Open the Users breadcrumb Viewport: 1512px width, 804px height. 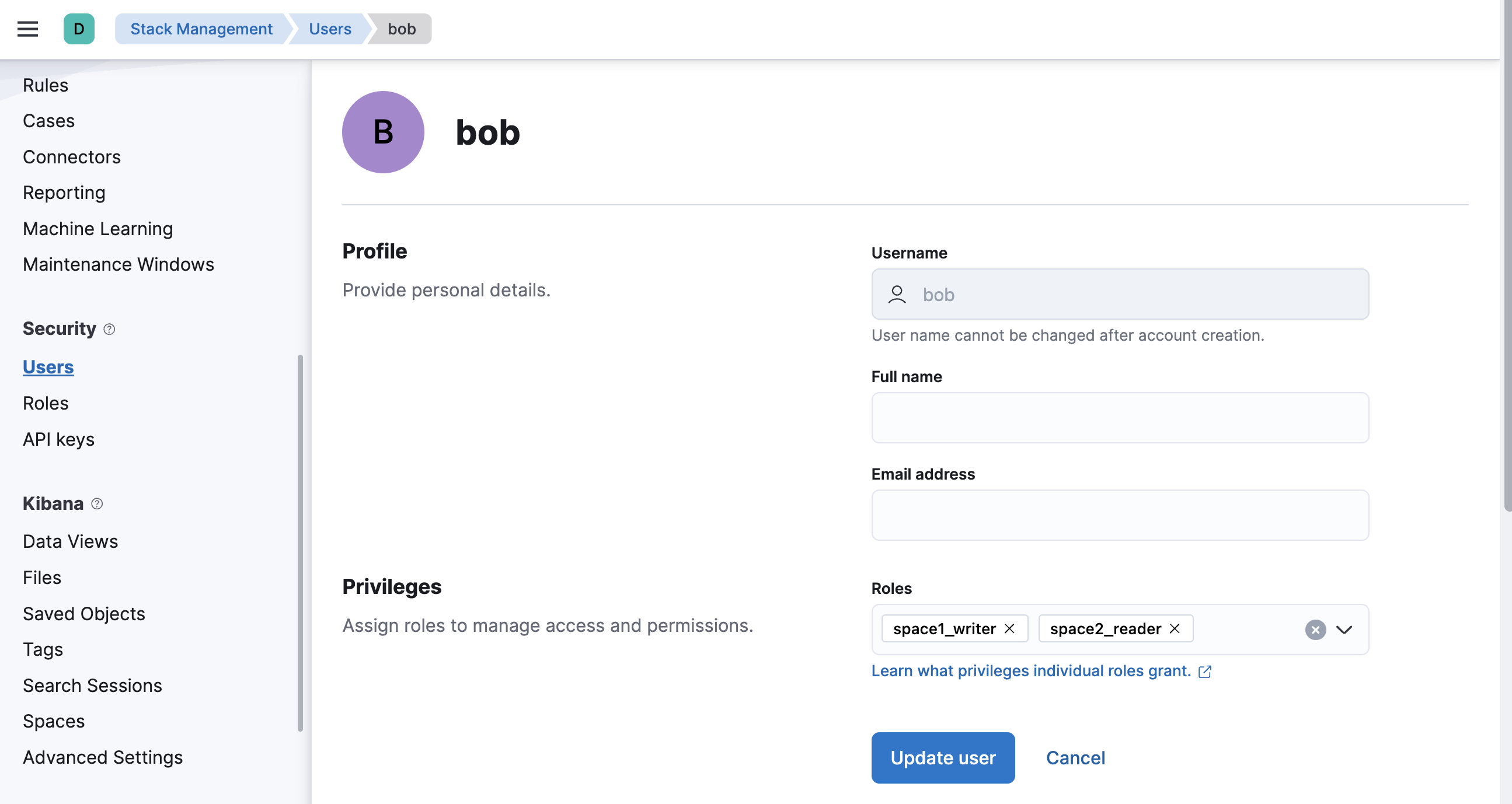(x=329, y=29)
